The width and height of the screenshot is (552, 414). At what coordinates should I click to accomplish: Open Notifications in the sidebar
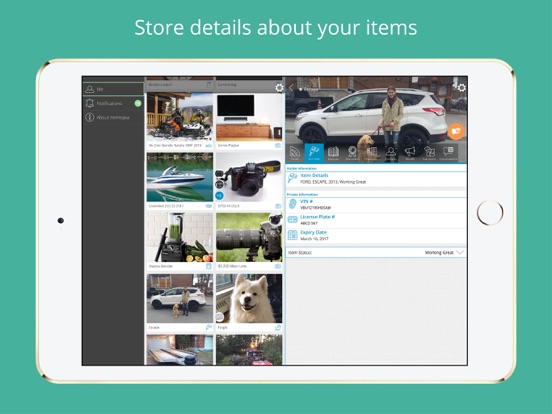(x=113, y=103)
